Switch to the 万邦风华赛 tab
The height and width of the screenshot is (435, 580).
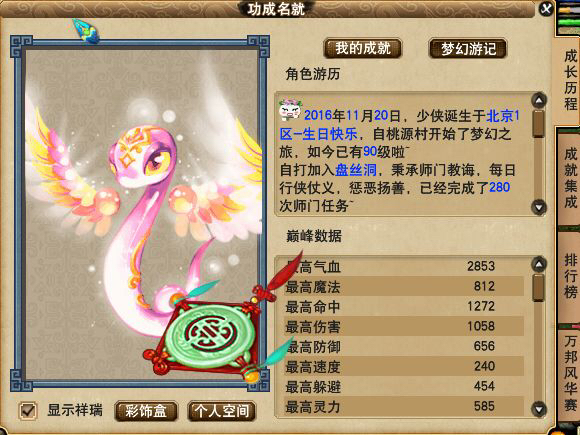[570, 374]
